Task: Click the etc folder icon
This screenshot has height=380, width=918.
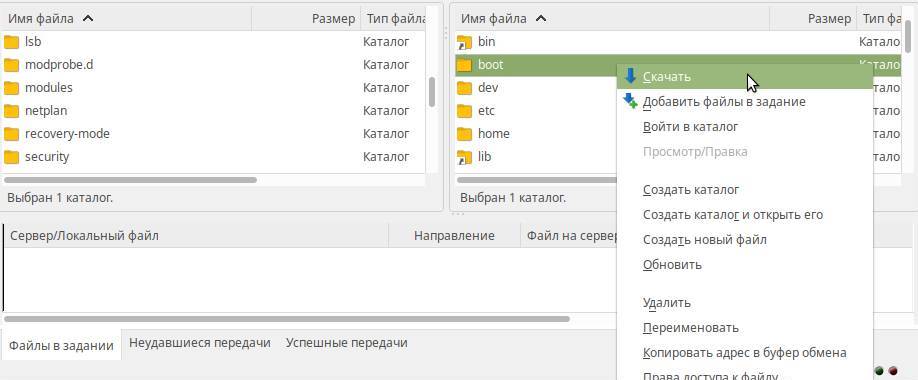Action: pyautogui.click(x=464, y=111)
